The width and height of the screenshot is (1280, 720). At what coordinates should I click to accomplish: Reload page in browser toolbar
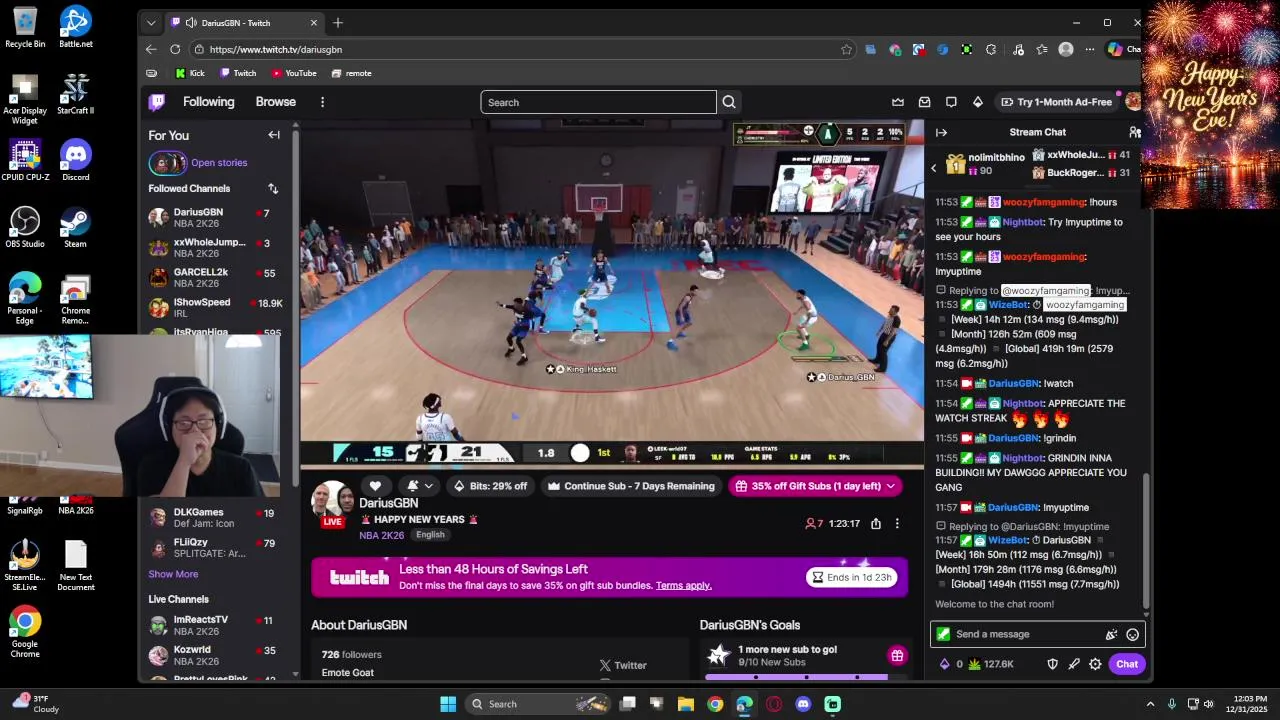coord(175,49)
